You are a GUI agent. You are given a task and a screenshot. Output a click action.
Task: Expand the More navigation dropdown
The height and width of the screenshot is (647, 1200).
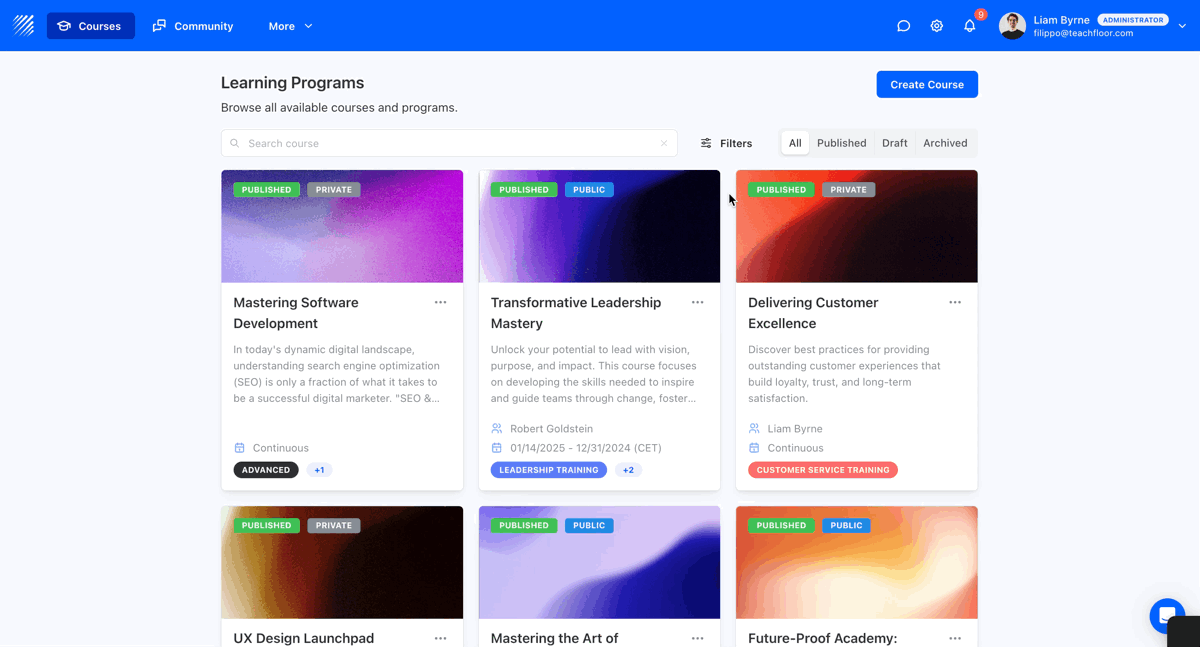pyautogui.click(x=290, y=26)
